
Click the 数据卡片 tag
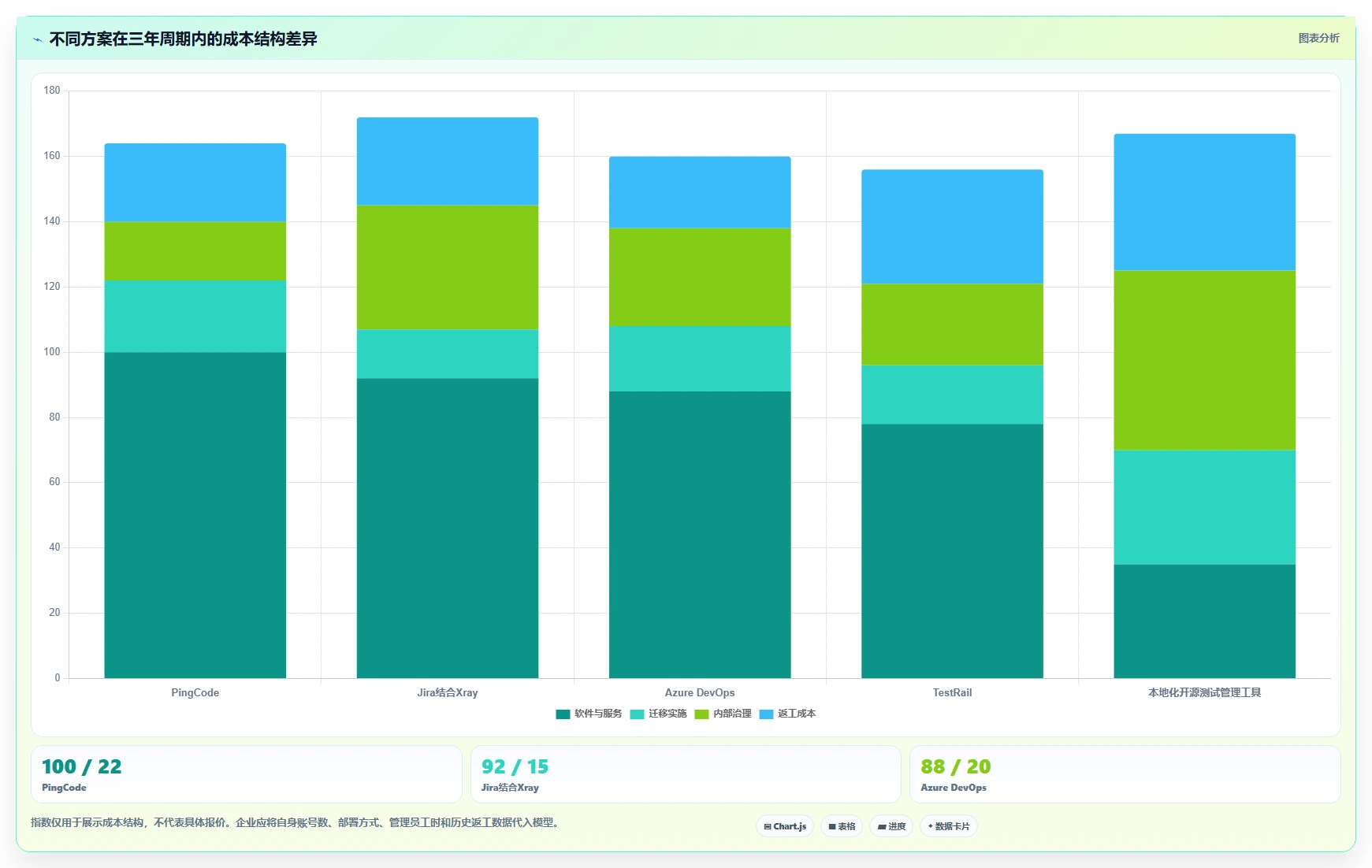tap(949, 826)
